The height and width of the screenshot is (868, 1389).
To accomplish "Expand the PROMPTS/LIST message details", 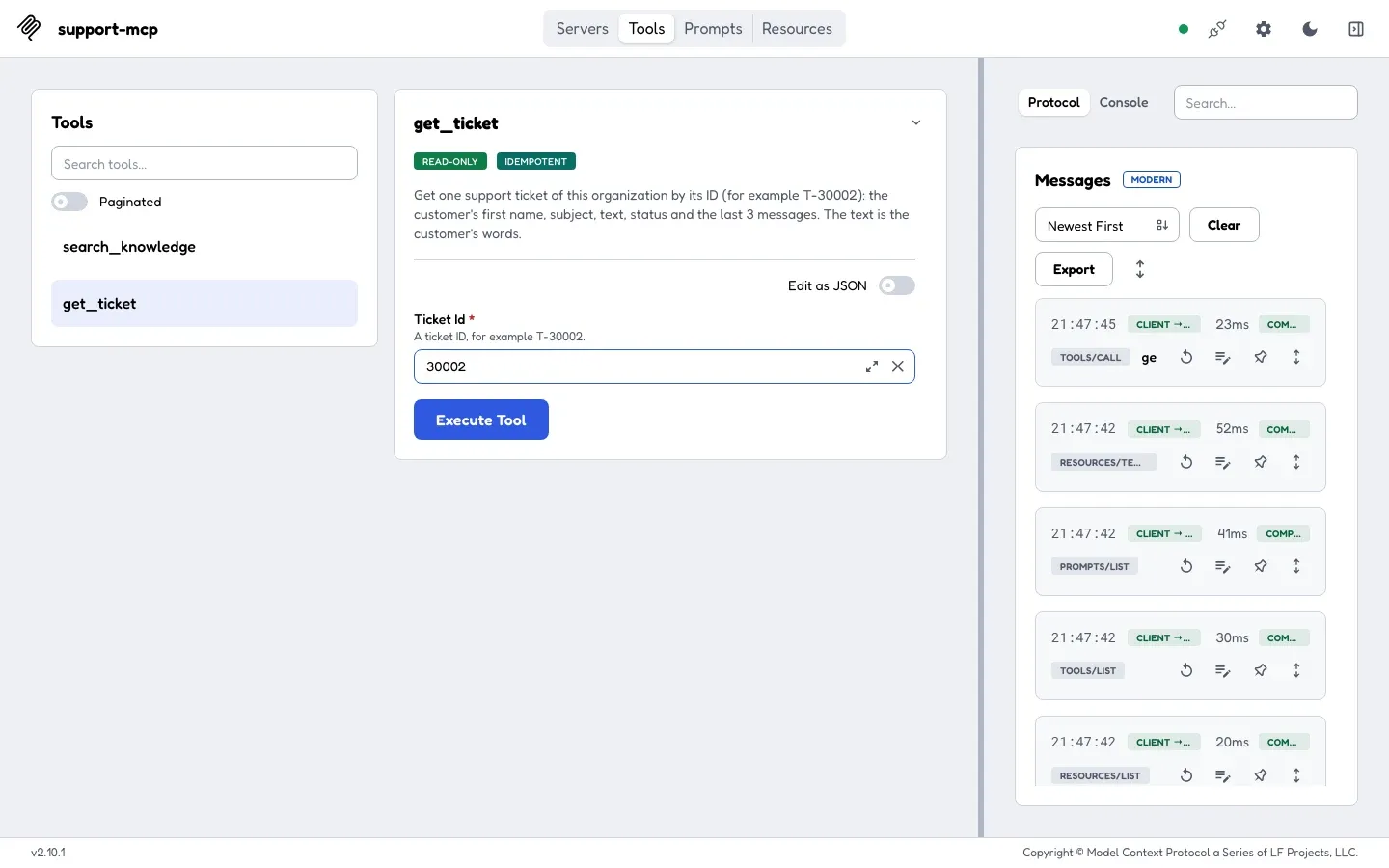I will (1296, 566).
